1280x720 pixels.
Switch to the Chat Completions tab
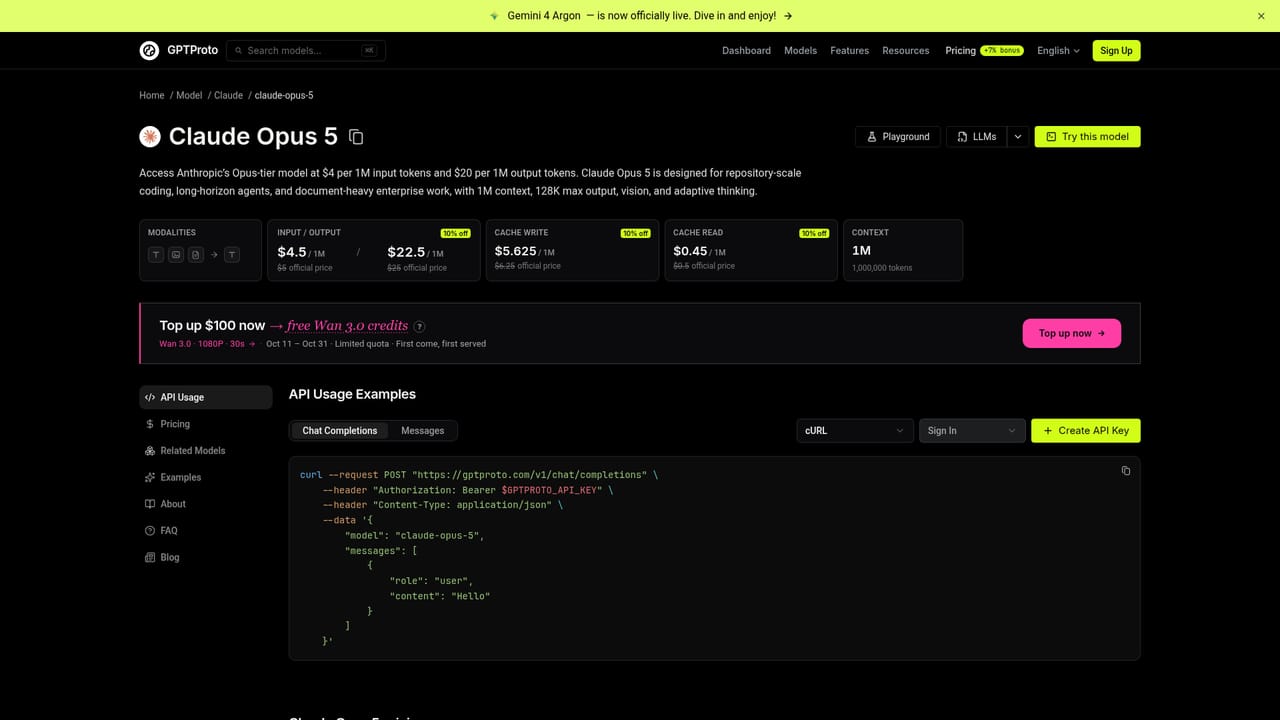pos(340,431)
